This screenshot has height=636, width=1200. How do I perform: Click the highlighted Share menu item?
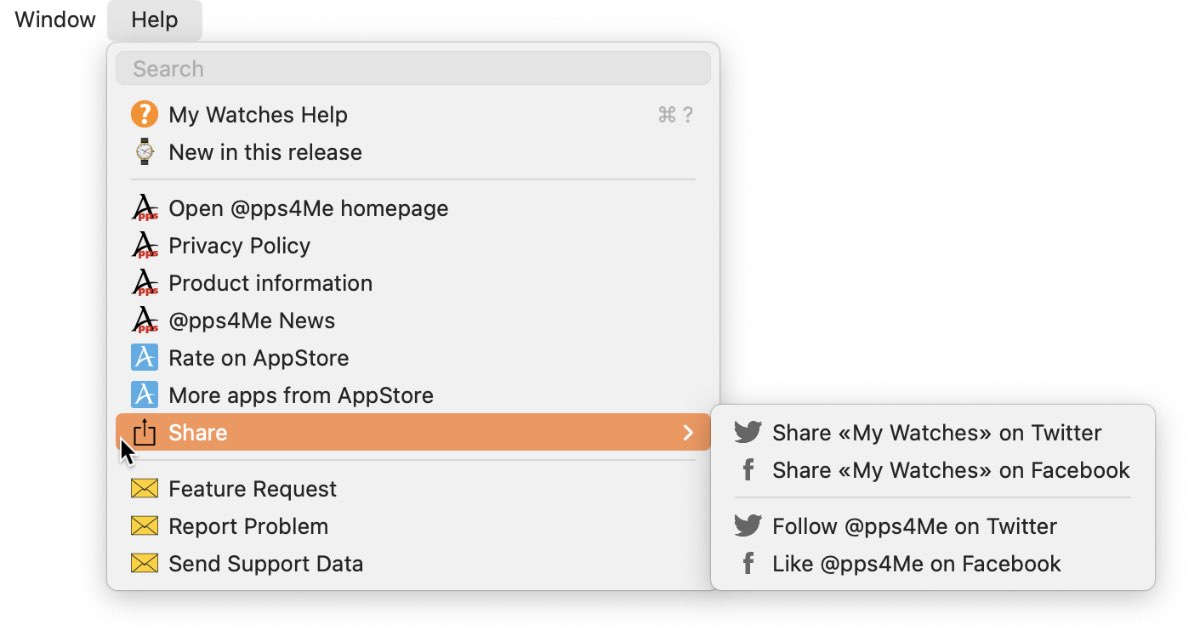coord(413,432)
